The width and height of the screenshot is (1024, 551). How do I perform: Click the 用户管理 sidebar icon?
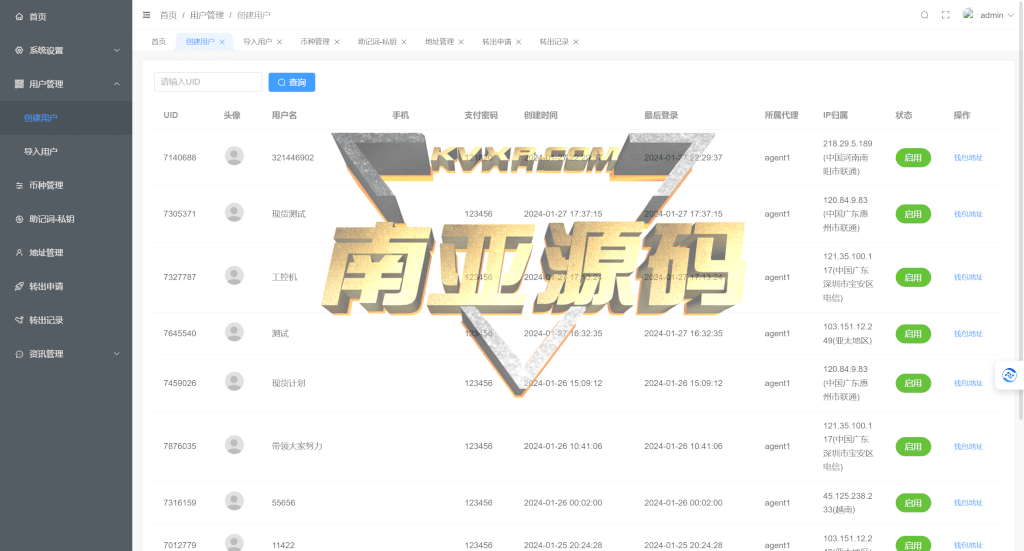(x=19, y=84)
